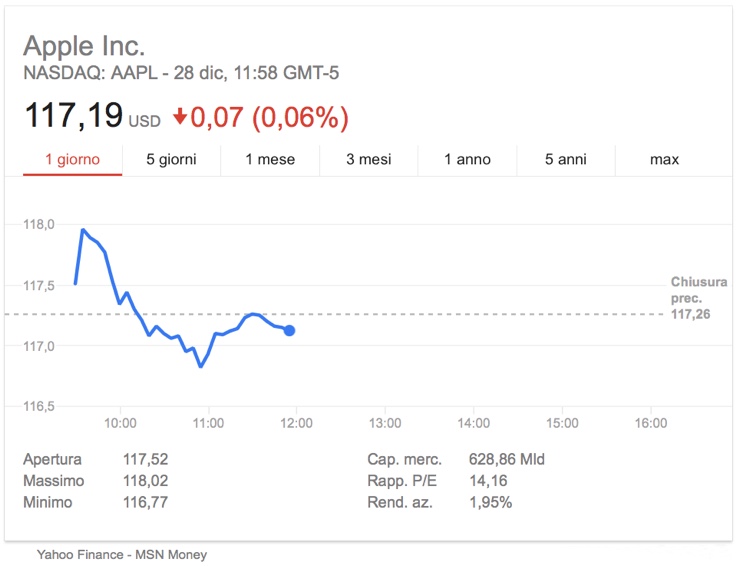
Task: Click the Rend. az. value 1,95%
Action: click(x=490, y=502)
